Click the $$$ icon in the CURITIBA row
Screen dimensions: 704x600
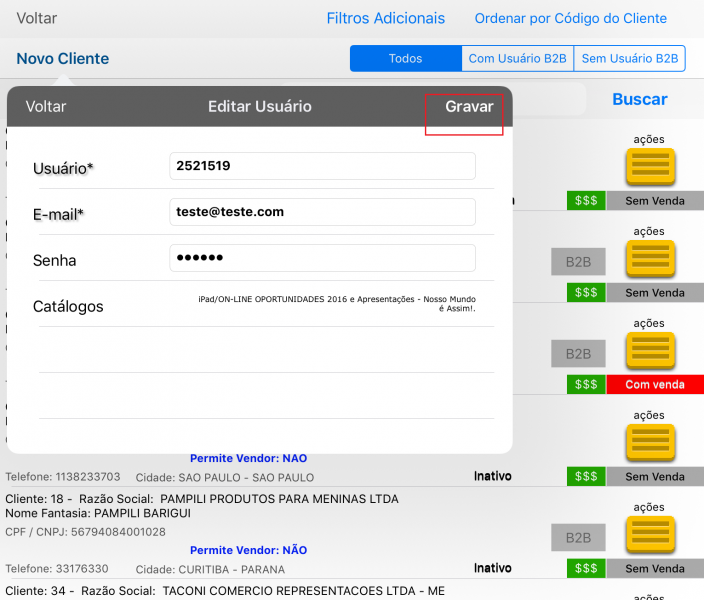[x=586, y=569]
